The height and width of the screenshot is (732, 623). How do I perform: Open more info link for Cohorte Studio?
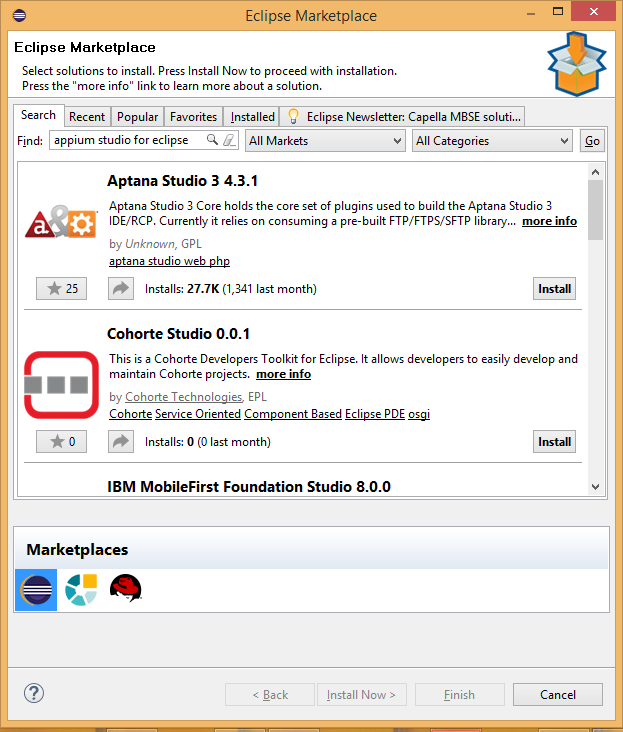pyautogui.click(x=283, y=374)
